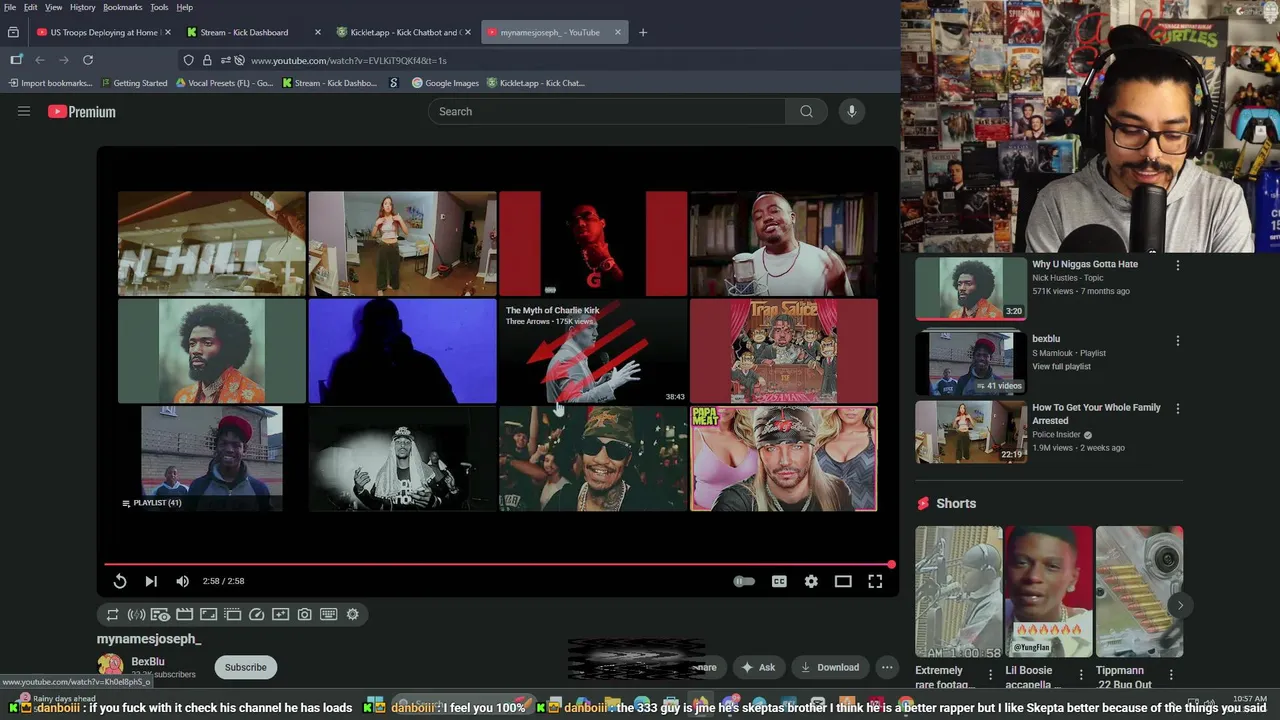Toggle closed captions CC button
Image resolution: width=1280 pixels, height=720 pixels.
pyautogui.click(x=779, y=581)
